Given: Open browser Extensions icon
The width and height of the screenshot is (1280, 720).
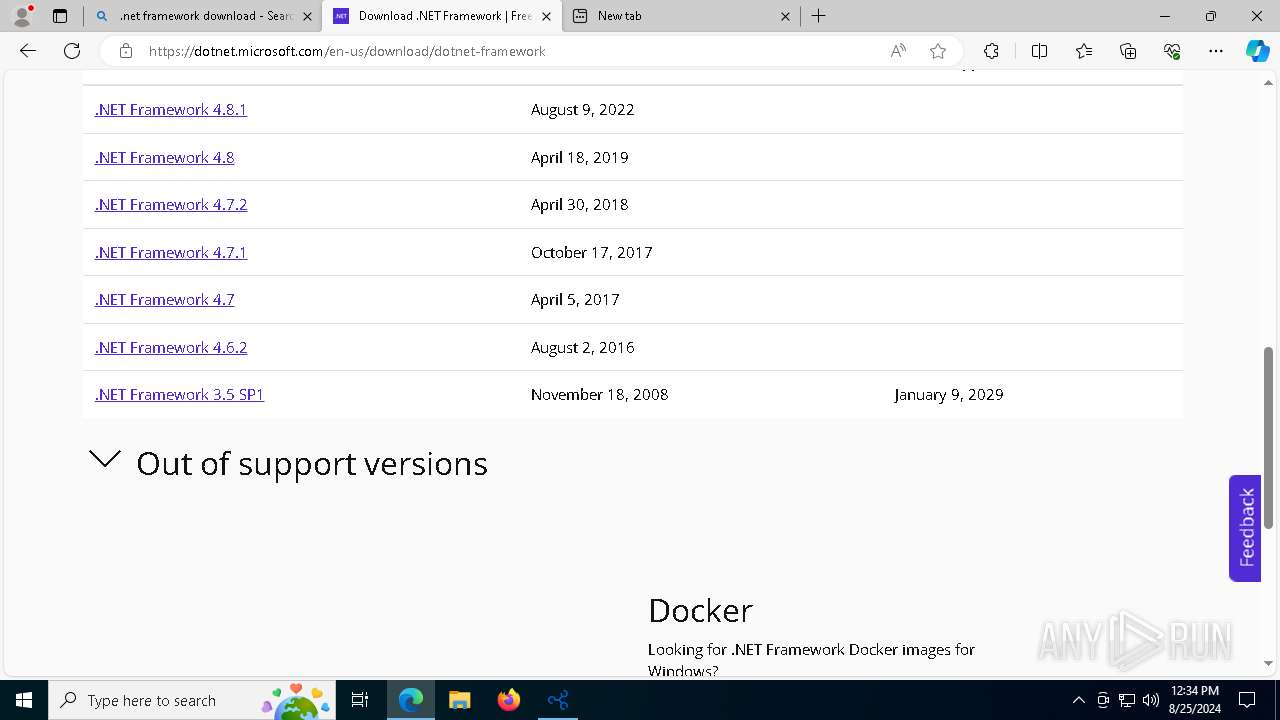Looking at the screenshot, I should coord(991,51).
